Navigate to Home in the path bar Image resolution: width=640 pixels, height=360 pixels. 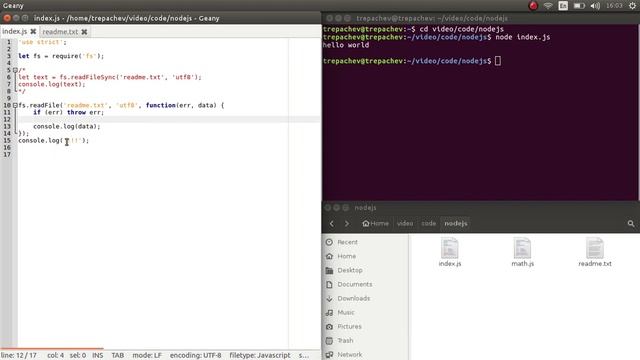click(376, 223)
